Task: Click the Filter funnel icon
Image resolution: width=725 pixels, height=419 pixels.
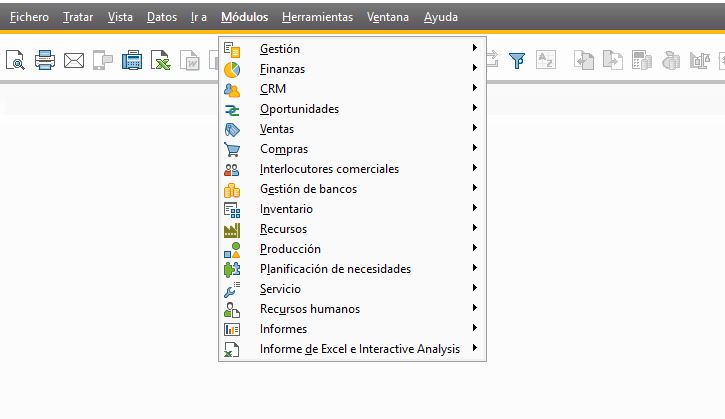Action: point(517,61)
